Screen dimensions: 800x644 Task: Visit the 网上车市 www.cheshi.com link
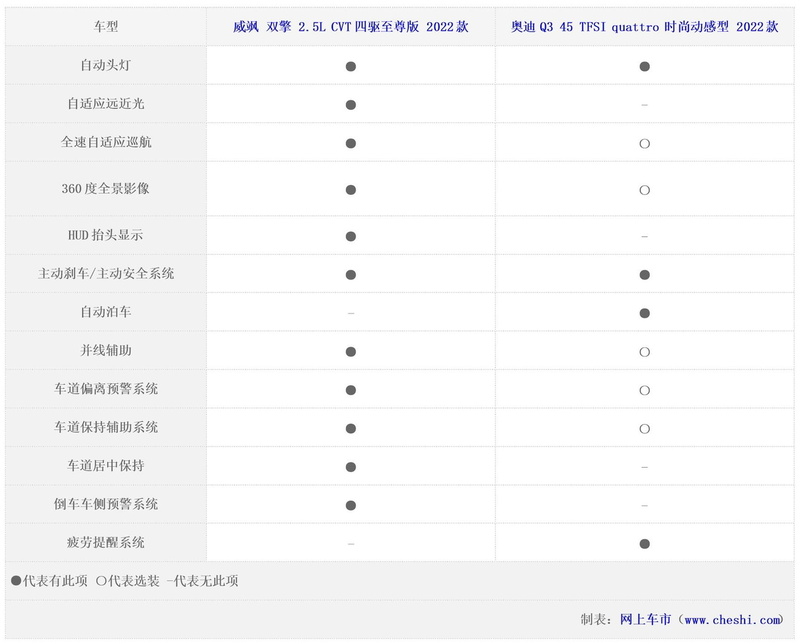(701, 620)
